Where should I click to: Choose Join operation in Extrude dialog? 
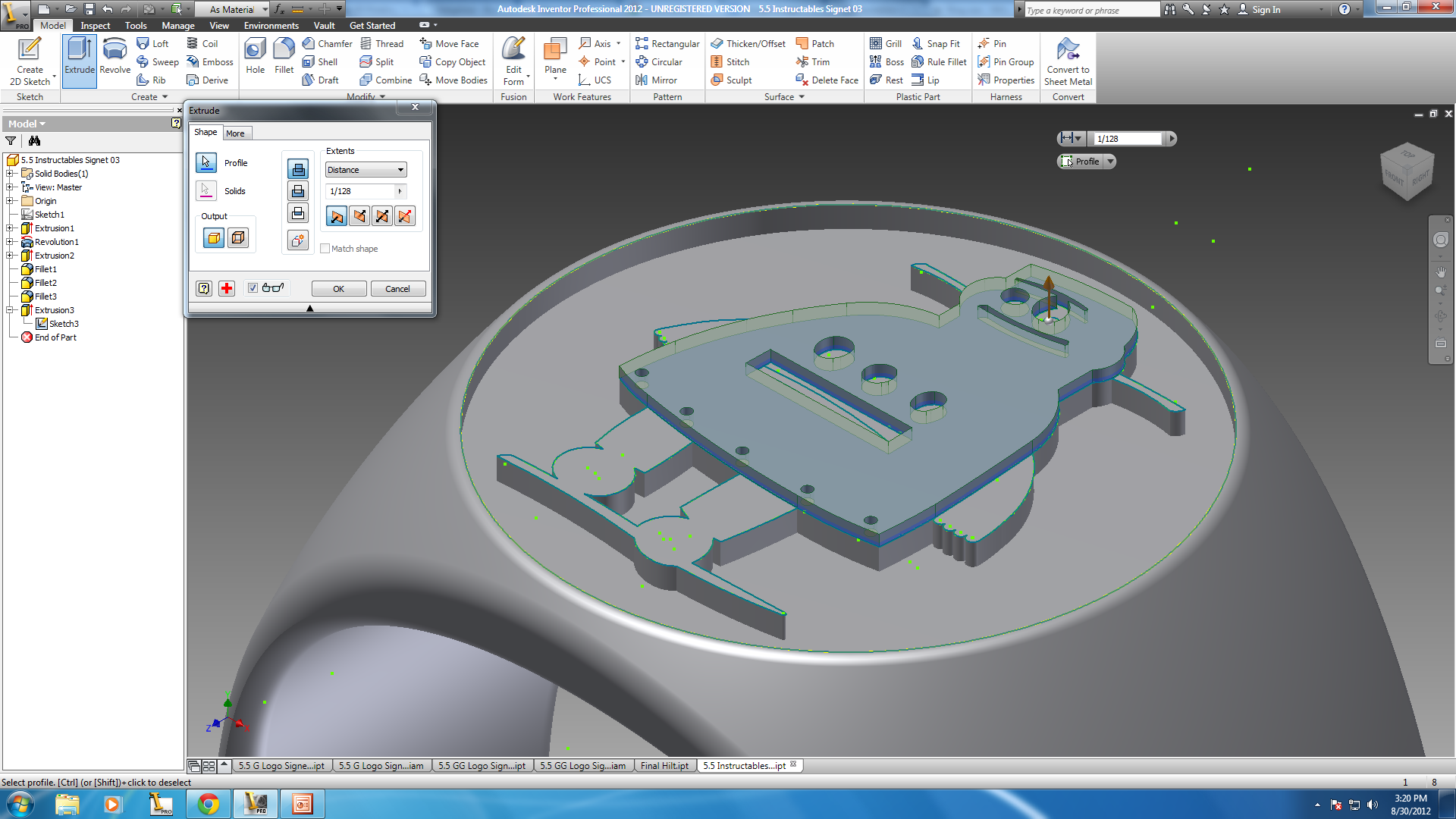coord(298,169)
